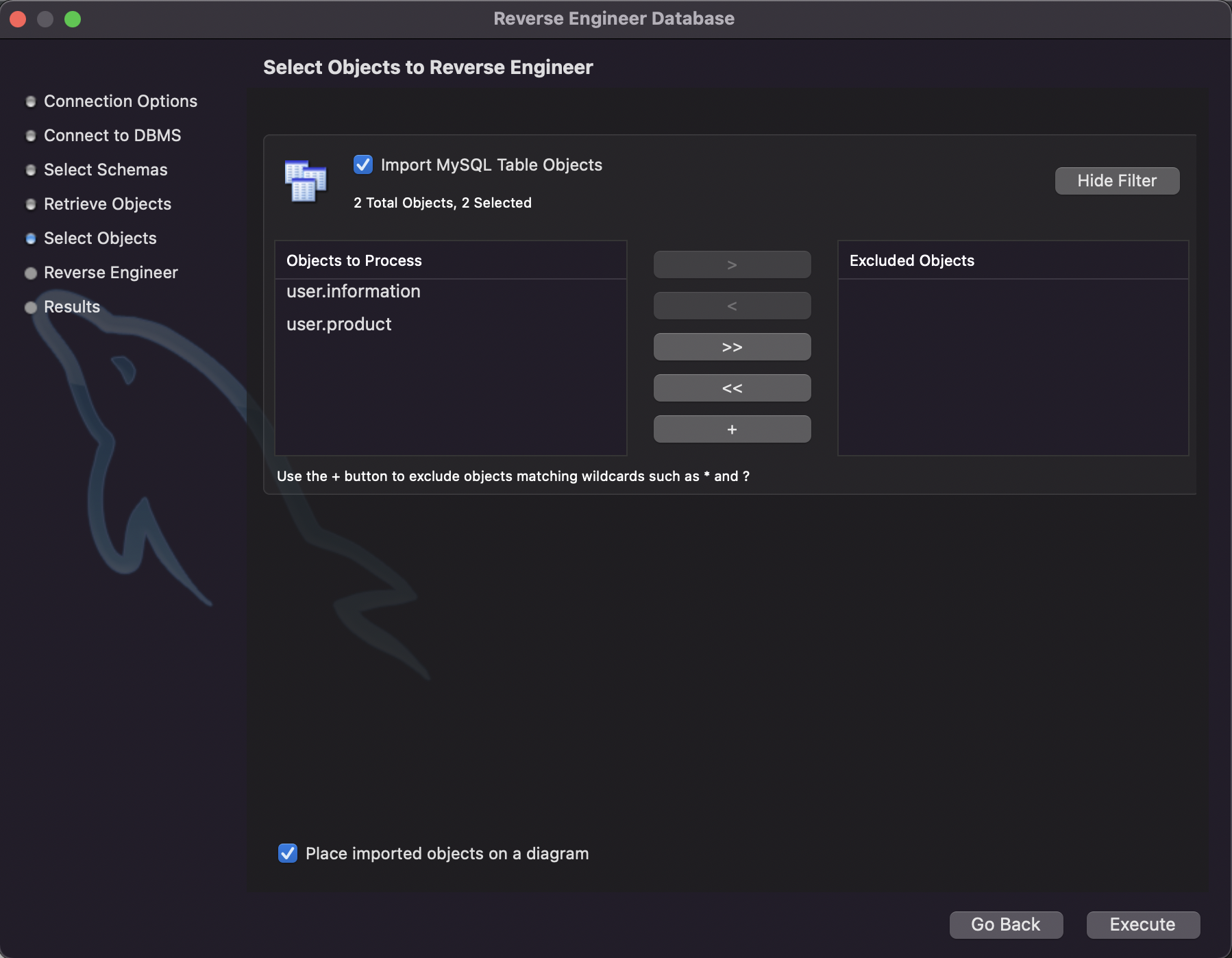Screen dimensions: 1232x958
Task: Click the 2 Total Objects, 2 Selected text
Action: 443,203
